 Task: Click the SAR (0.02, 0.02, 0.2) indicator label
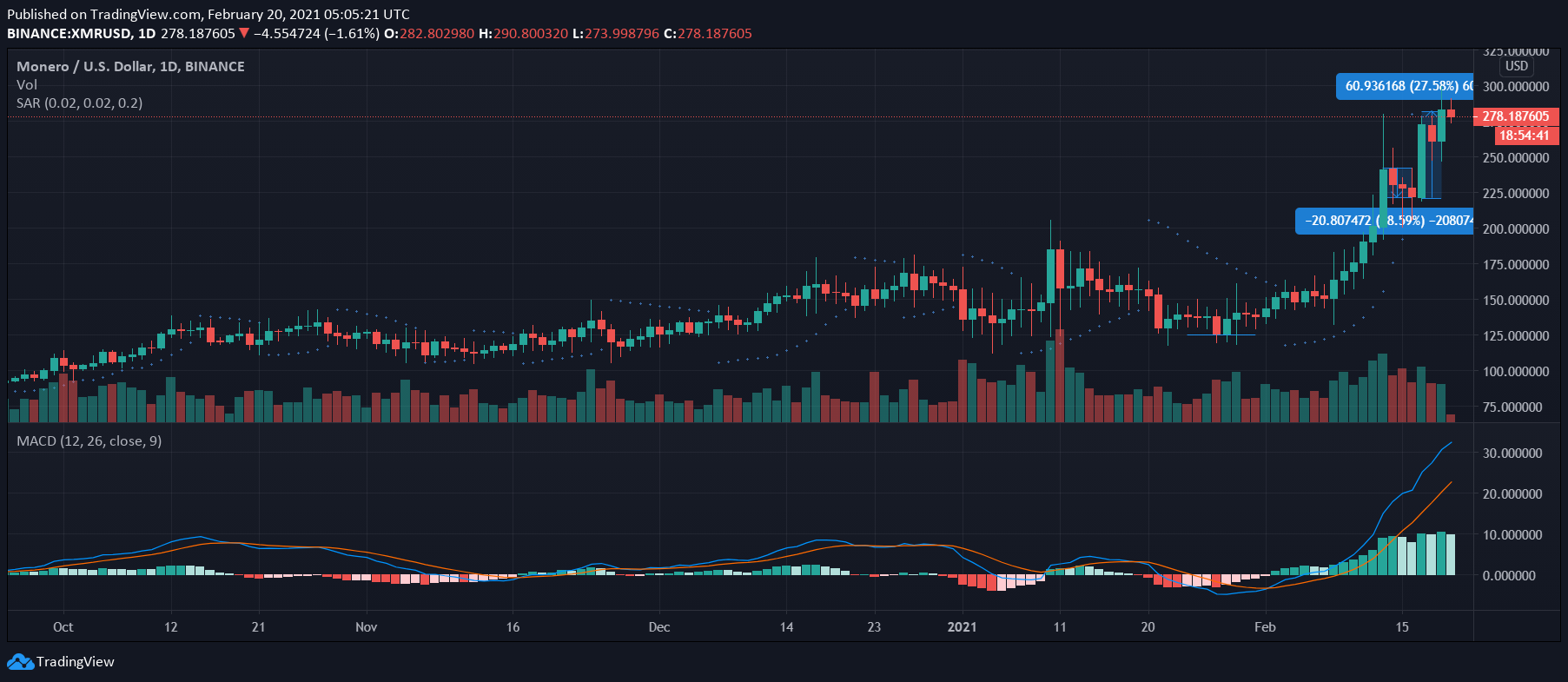80,103
